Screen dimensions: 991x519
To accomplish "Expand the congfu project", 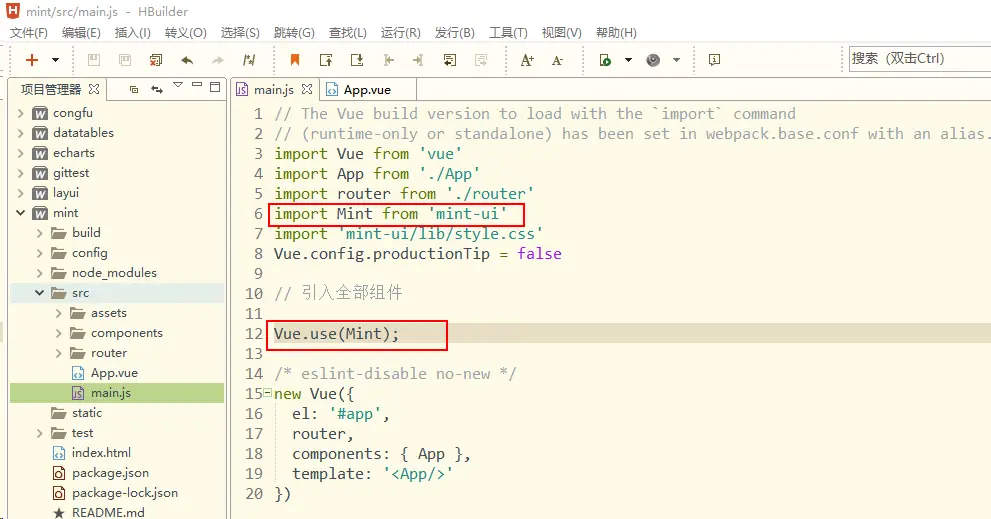I will pyautogui.click(x=20, y=113).
